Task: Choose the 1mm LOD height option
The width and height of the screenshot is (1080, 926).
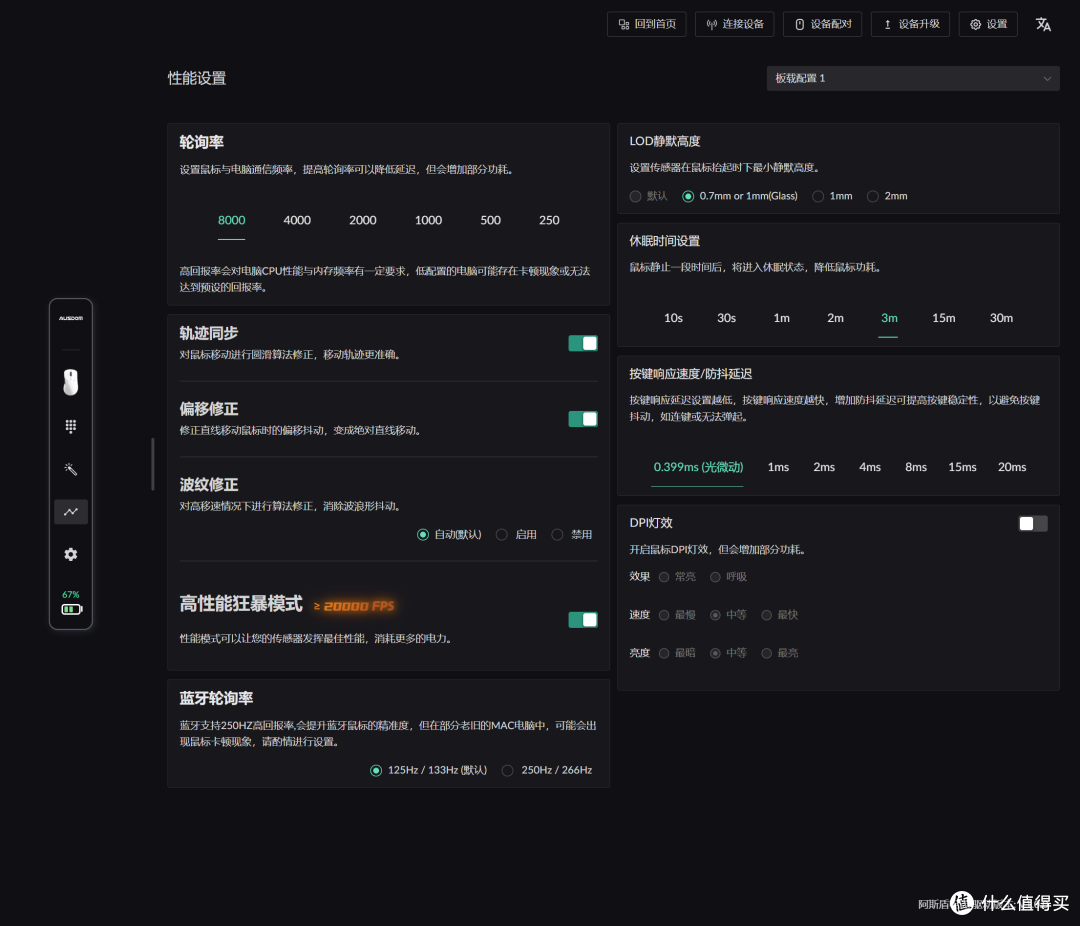Action: tap(832, 196)
